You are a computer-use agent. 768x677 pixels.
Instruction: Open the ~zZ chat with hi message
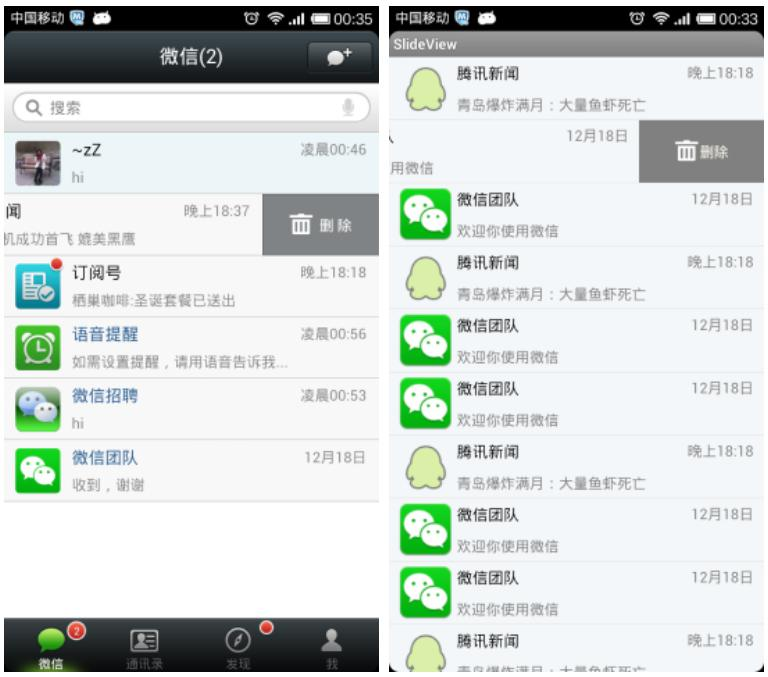click(191, 163)
